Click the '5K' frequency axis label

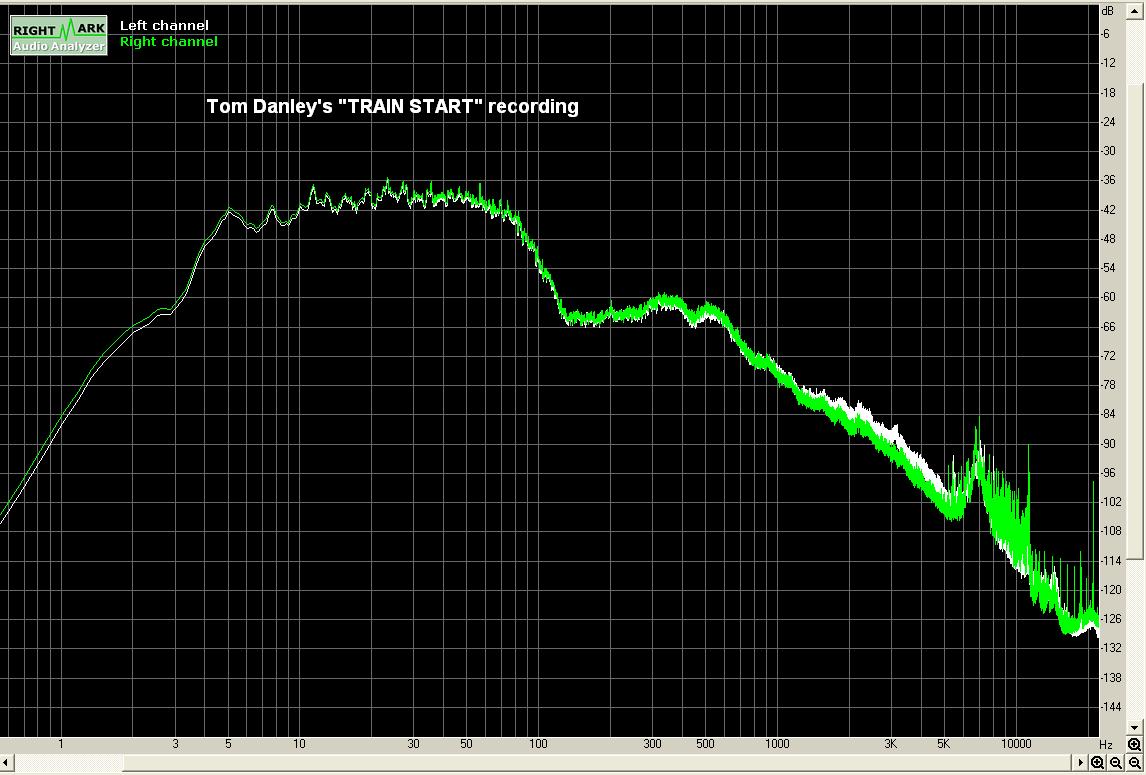(944, 744)
